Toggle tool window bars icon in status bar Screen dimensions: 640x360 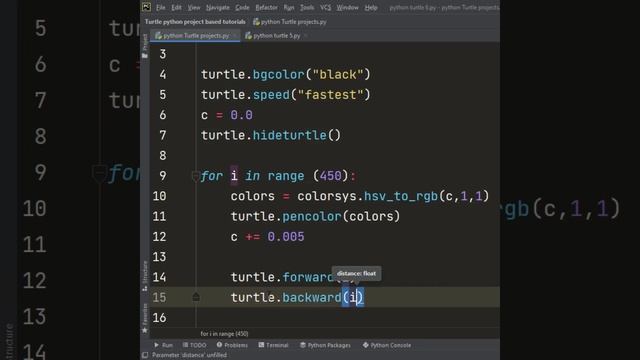(x=145, y=355)
